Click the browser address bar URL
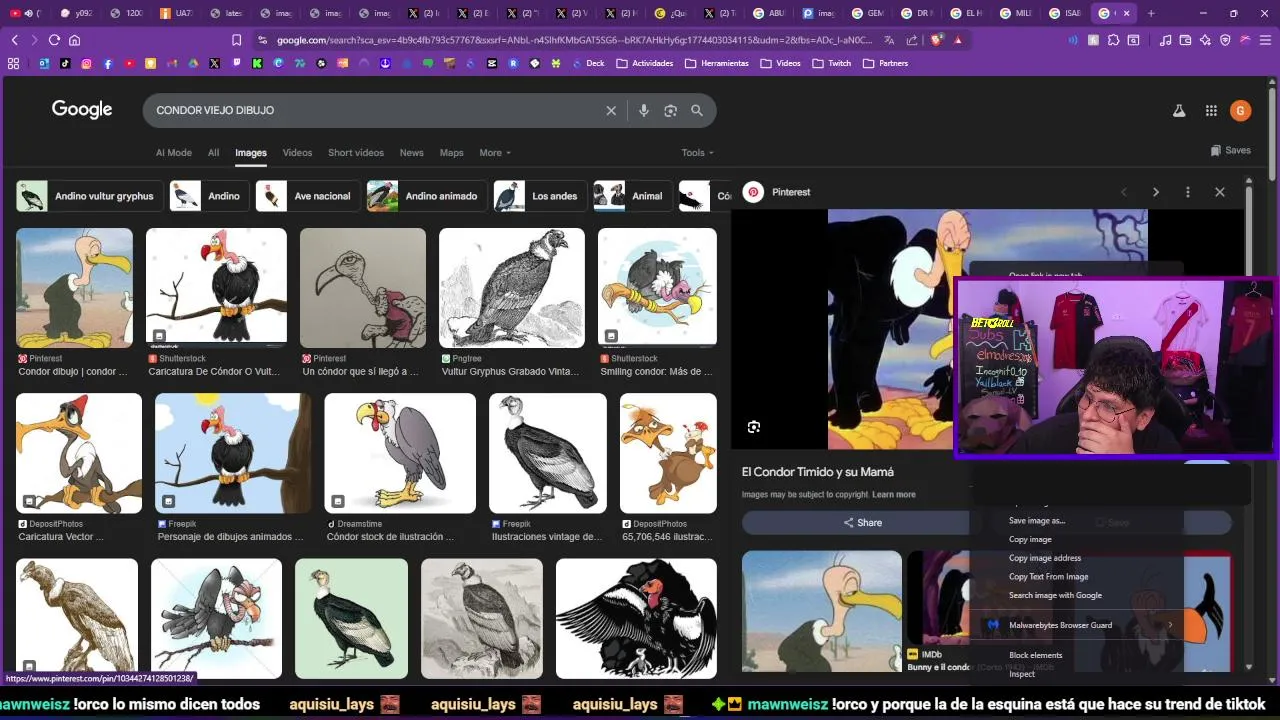The image size is (1280, 720). point(575,40)
